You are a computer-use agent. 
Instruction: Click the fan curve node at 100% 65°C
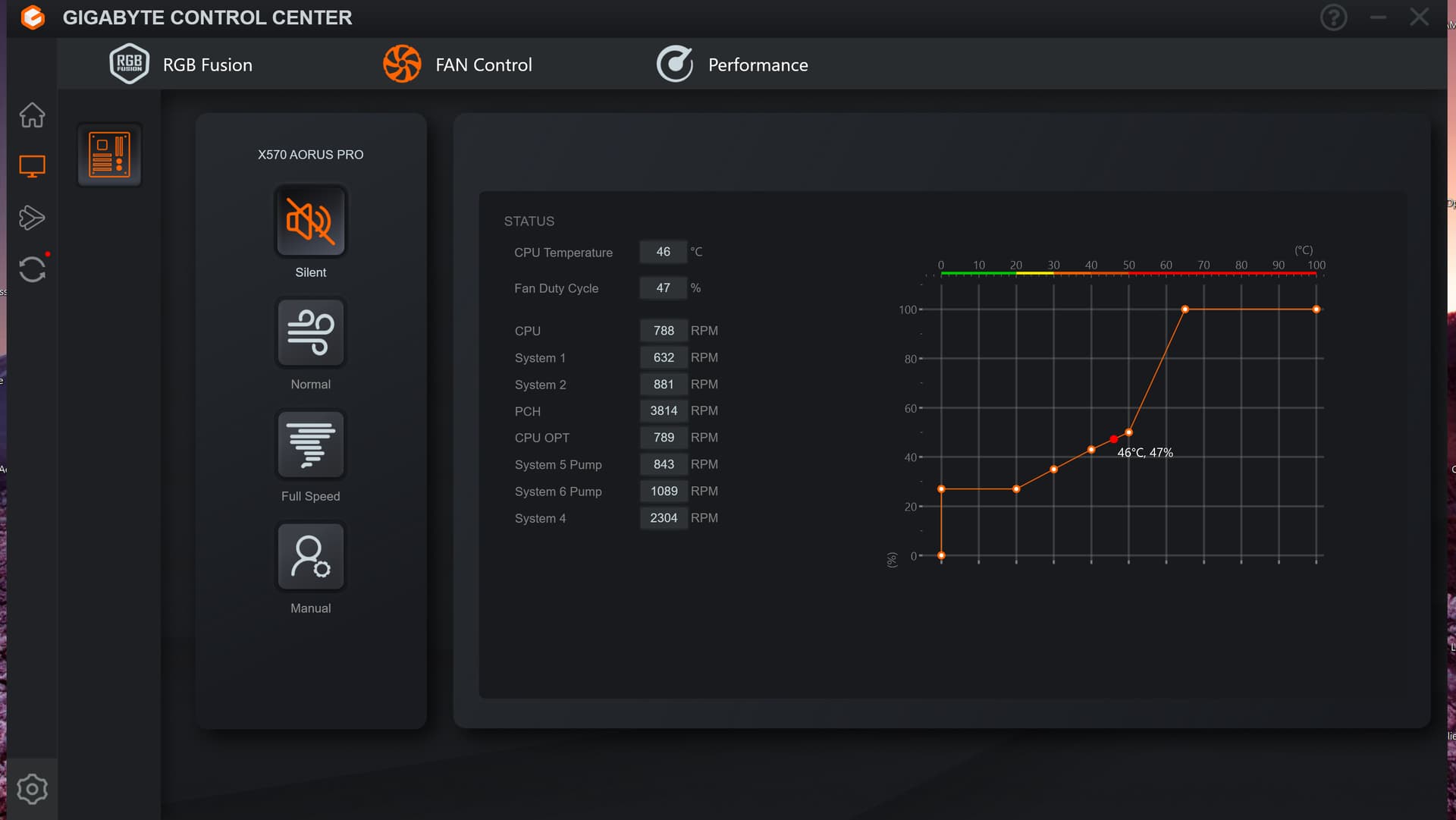click(1185, 309)
